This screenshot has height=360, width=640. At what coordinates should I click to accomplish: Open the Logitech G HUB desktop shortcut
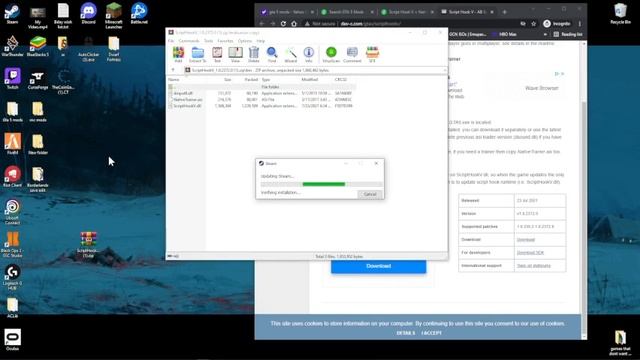pyautogui.click(x=12, y=278)
